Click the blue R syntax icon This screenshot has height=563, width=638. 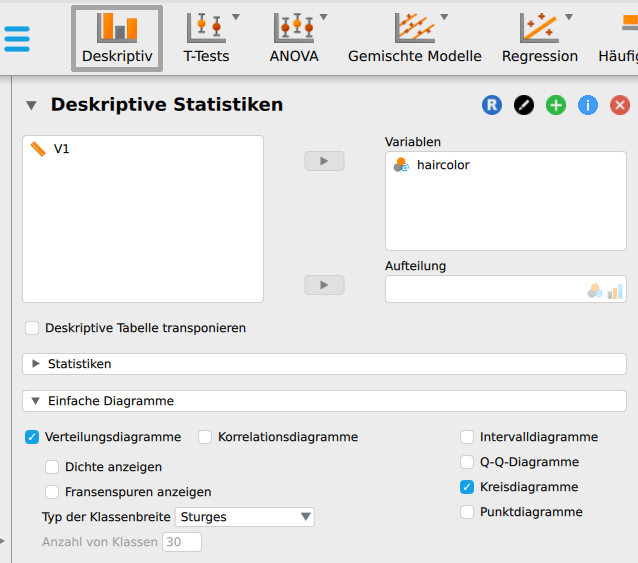[492, 105]
